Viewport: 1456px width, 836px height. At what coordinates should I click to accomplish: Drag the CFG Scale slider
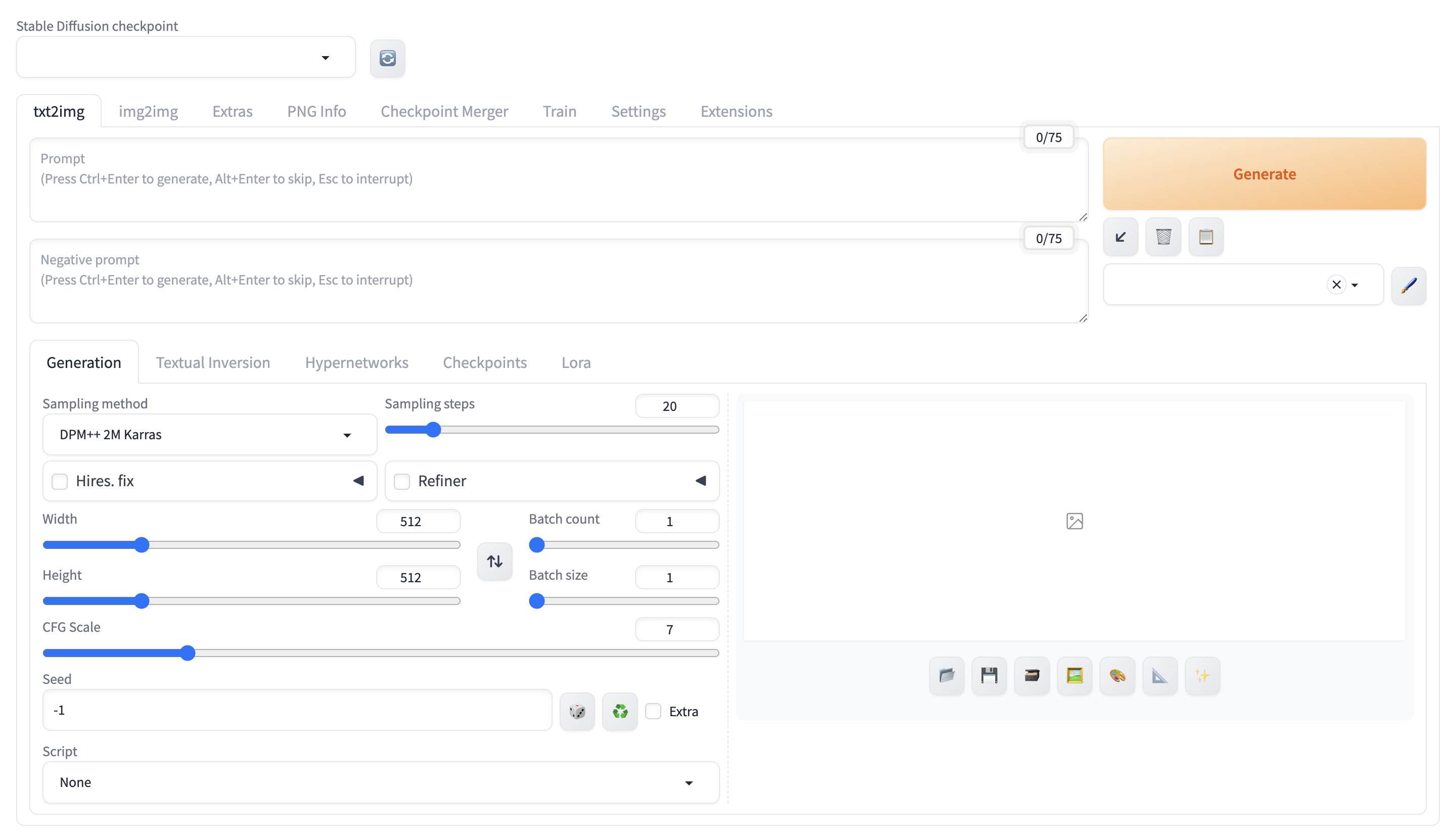pos(189,652)
